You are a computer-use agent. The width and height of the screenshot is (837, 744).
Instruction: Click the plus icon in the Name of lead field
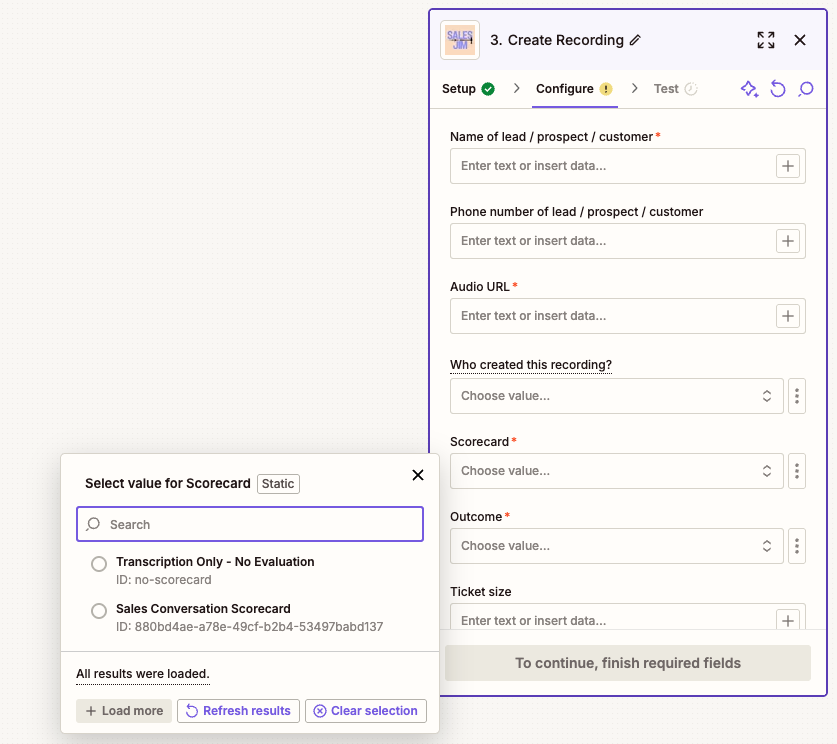[788, 166]
